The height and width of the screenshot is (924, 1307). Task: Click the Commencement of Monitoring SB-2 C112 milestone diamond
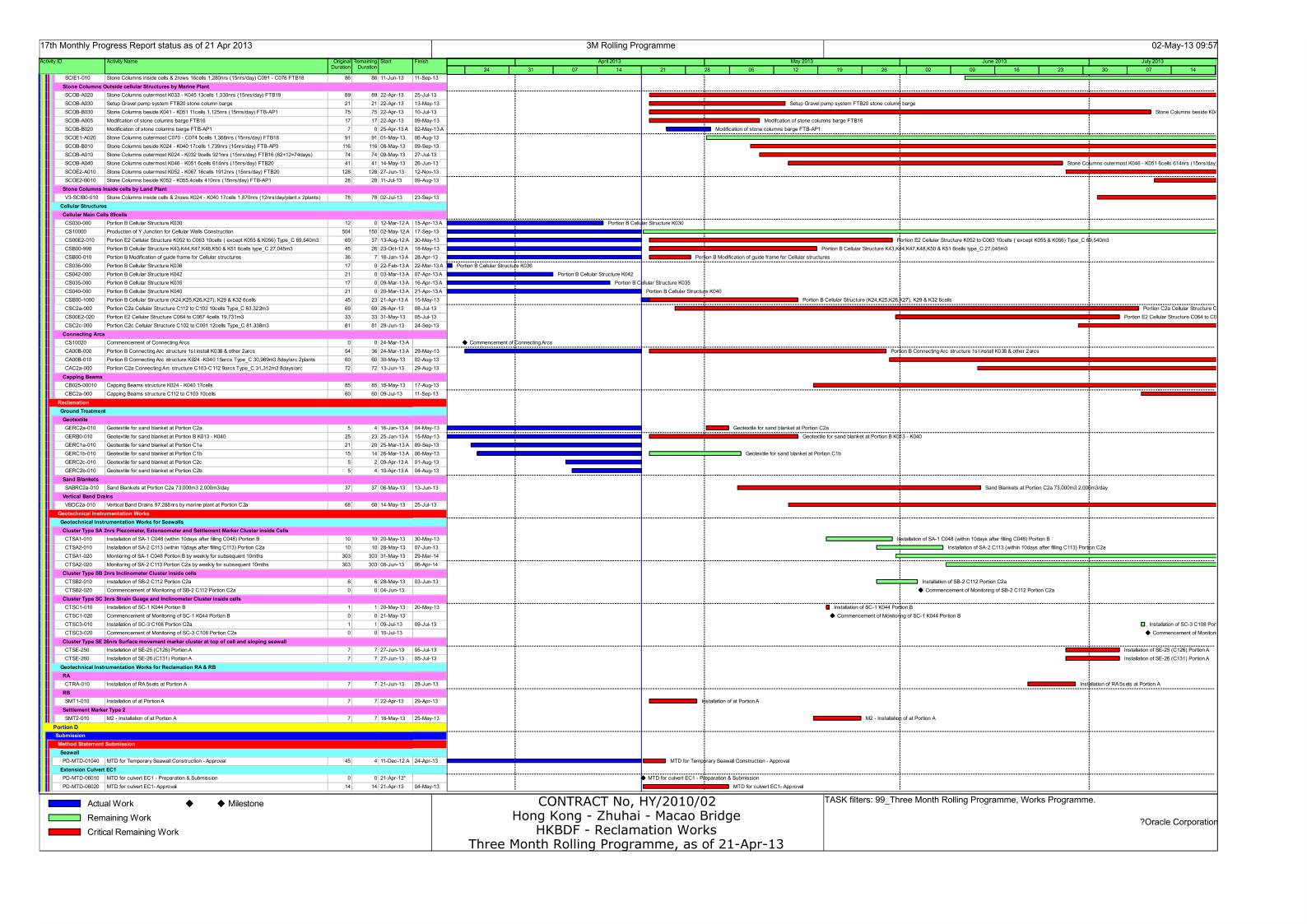(919, 590)
